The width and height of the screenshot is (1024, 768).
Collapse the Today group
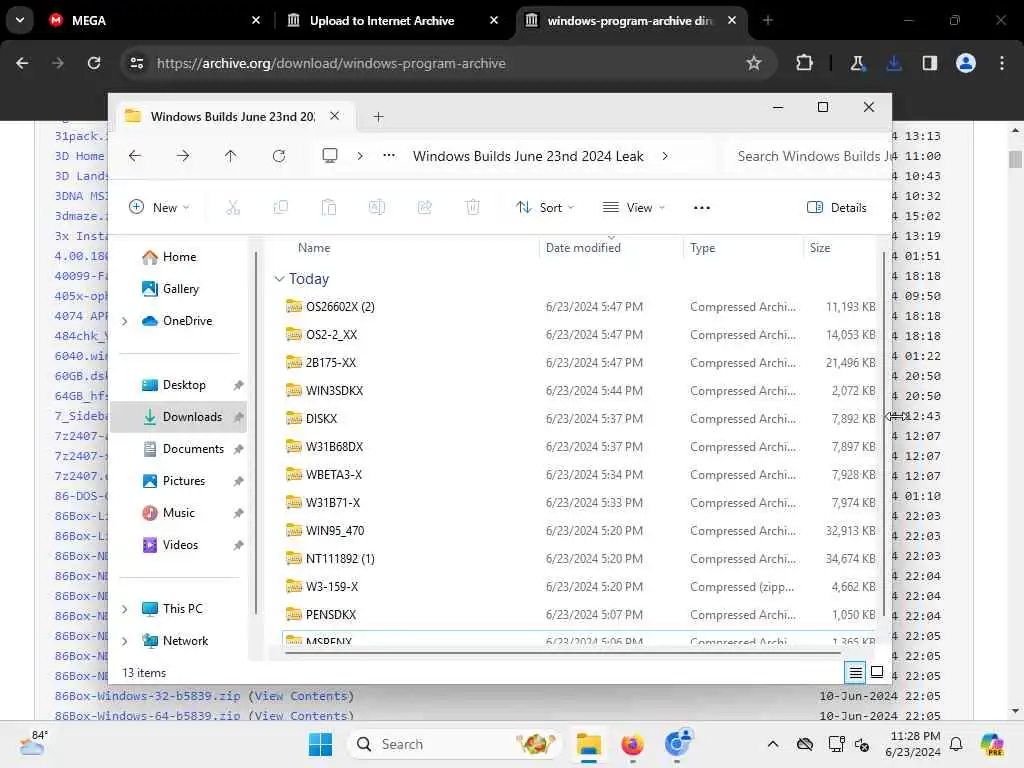coord(279,280)
